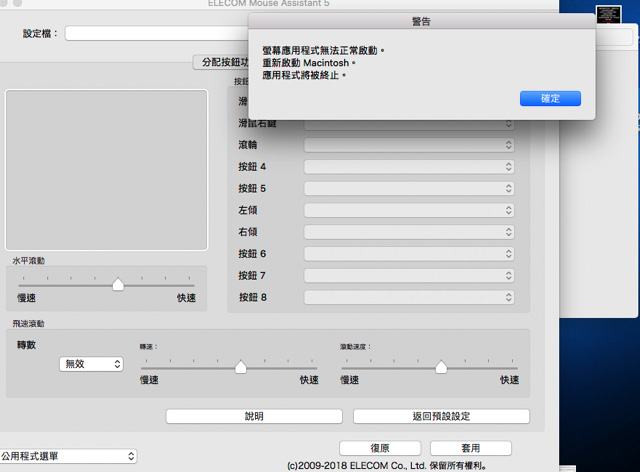Click the 滾輪 label
Image resolution: width=640 pixels, height=472 pixels.
pos(248,145)
